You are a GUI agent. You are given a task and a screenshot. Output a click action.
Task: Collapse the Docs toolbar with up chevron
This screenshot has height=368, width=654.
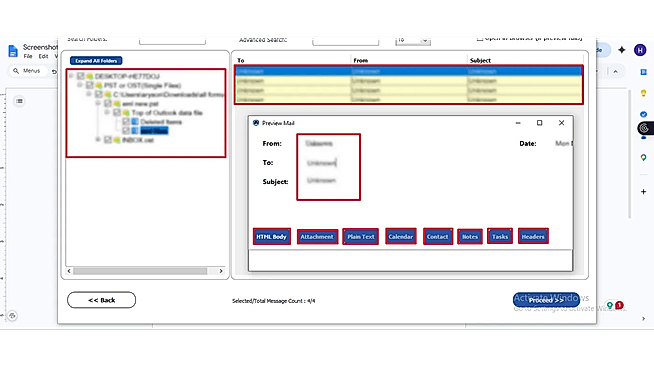[x=616, y=72]
